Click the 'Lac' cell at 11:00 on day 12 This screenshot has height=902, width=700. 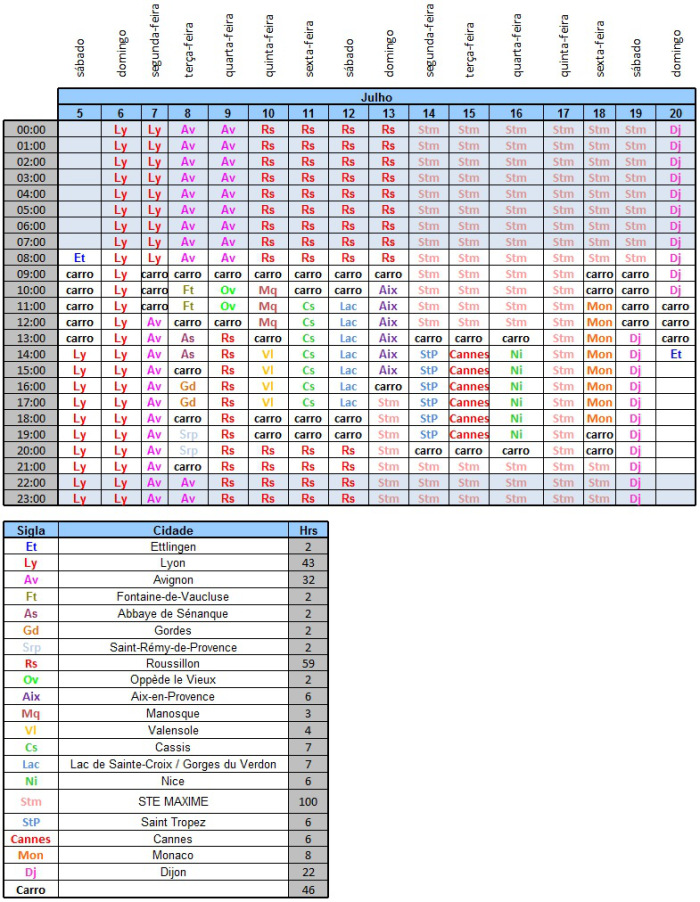click(x=348, y=306)
